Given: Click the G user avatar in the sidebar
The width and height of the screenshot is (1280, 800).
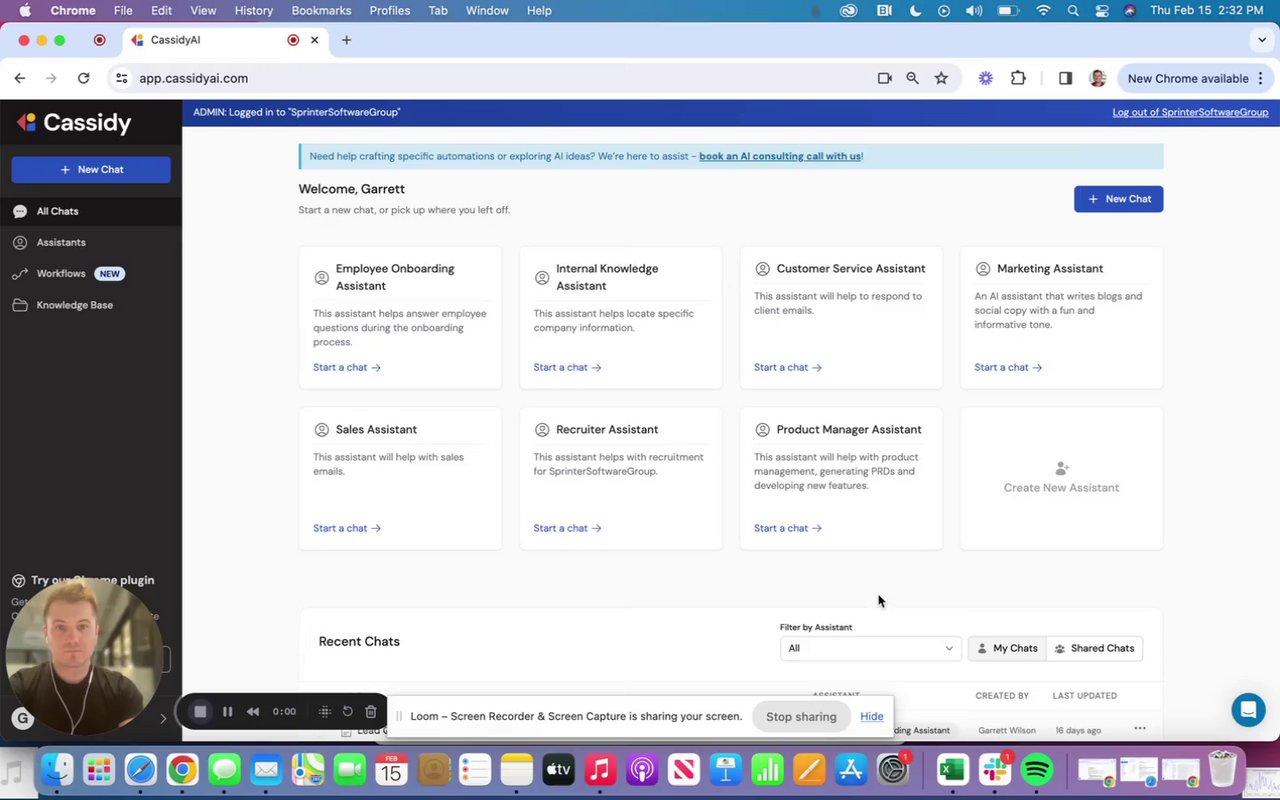Looking at the screenshot, I should coord(23,718).
